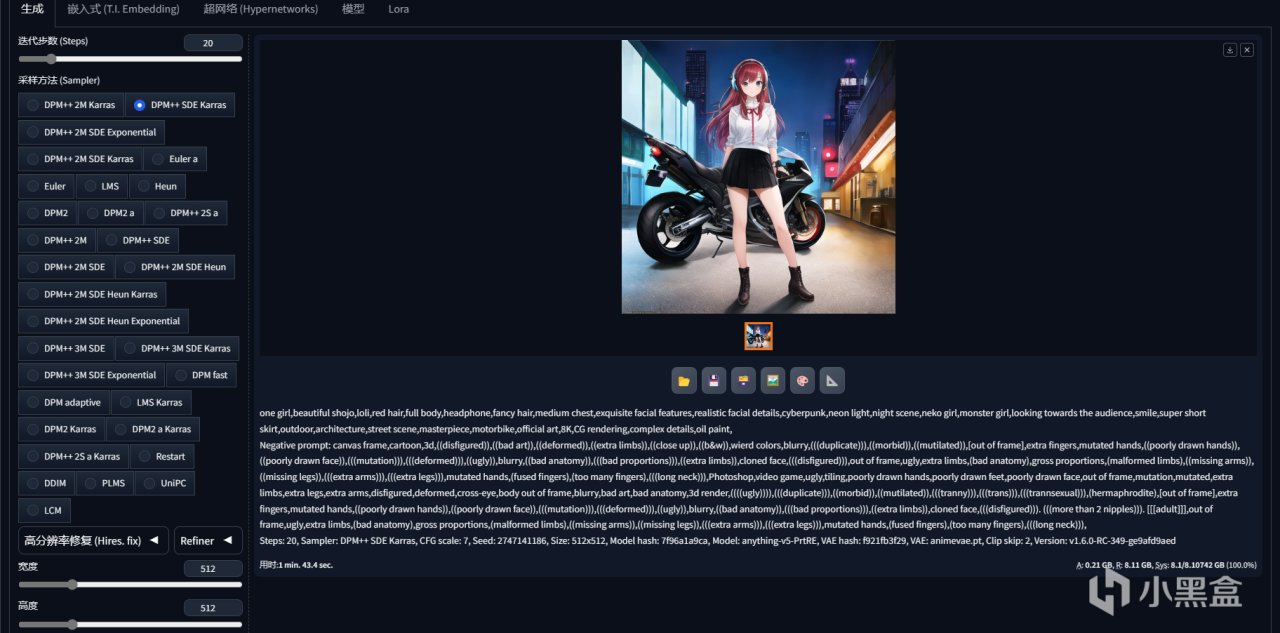Open the images output folder icon
The height and width of the screenshot is (633, 1280).
coord(684,380)
